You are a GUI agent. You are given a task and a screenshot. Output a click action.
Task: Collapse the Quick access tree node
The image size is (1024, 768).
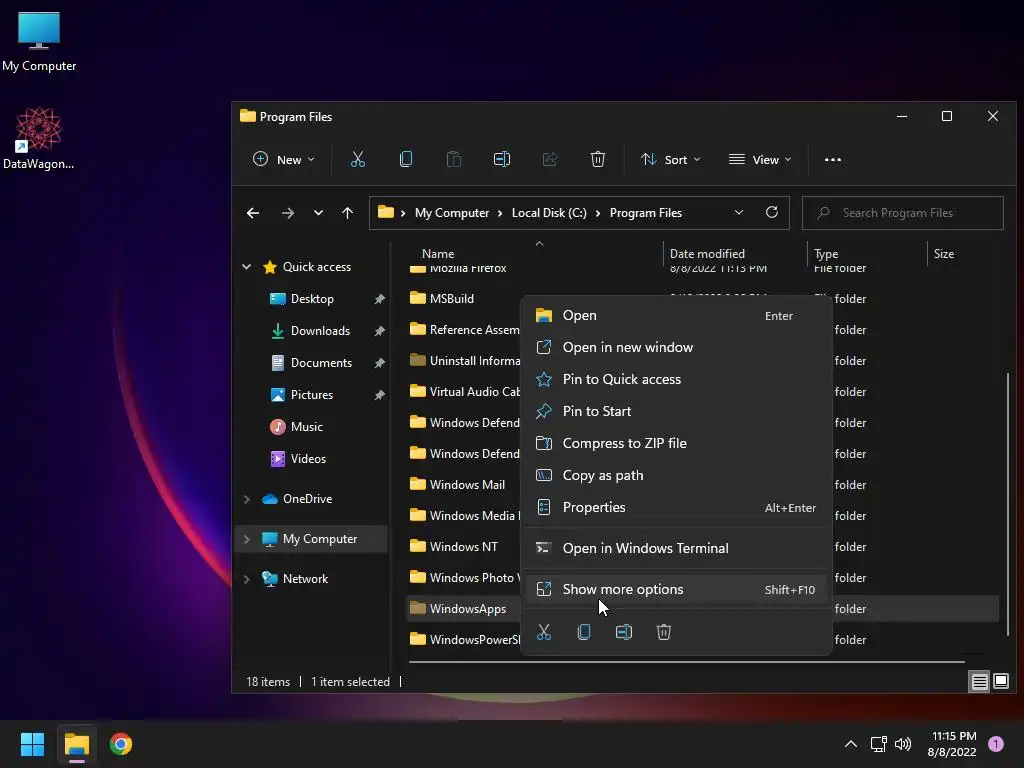[247, 266]
